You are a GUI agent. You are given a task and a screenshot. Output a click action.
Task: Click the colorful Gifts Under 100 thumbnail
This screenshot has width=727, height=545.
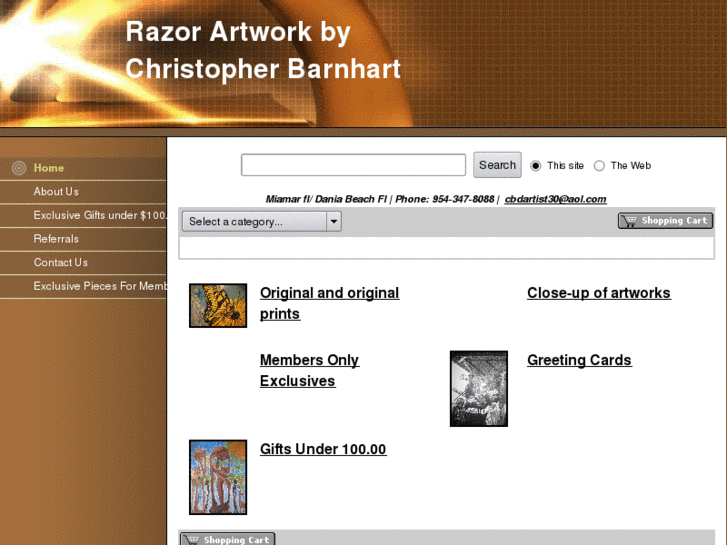[x=218, y=477]
